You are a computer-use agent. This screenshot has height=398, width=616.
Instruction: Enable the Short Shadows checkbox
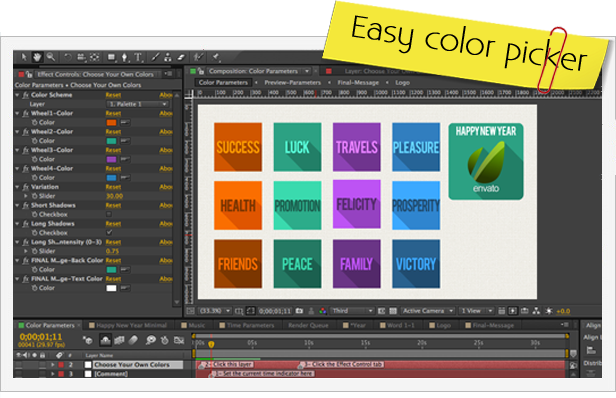pos(109,214)
